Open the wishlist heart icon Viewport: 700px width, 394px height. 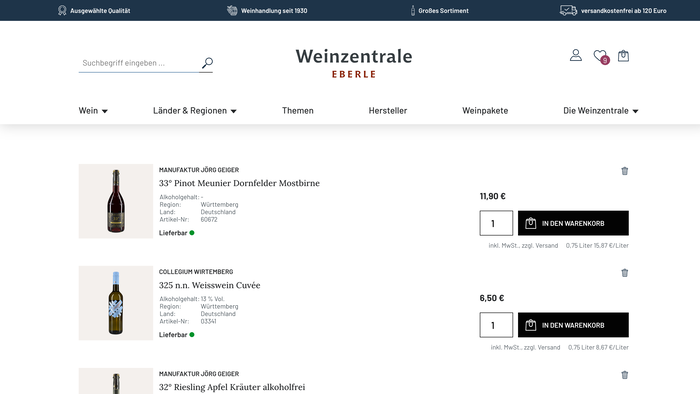point(600,56)
